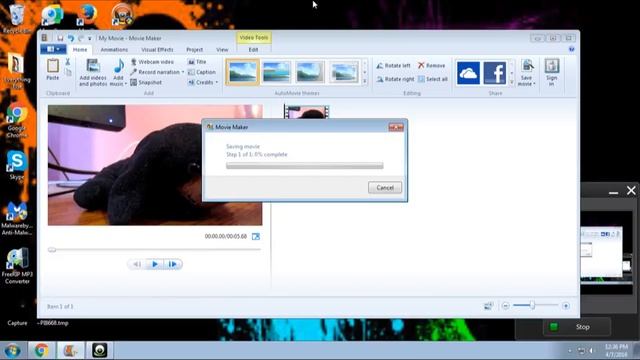Insert a Title clip
640x360 pixels.
click(x=197, y=62)
